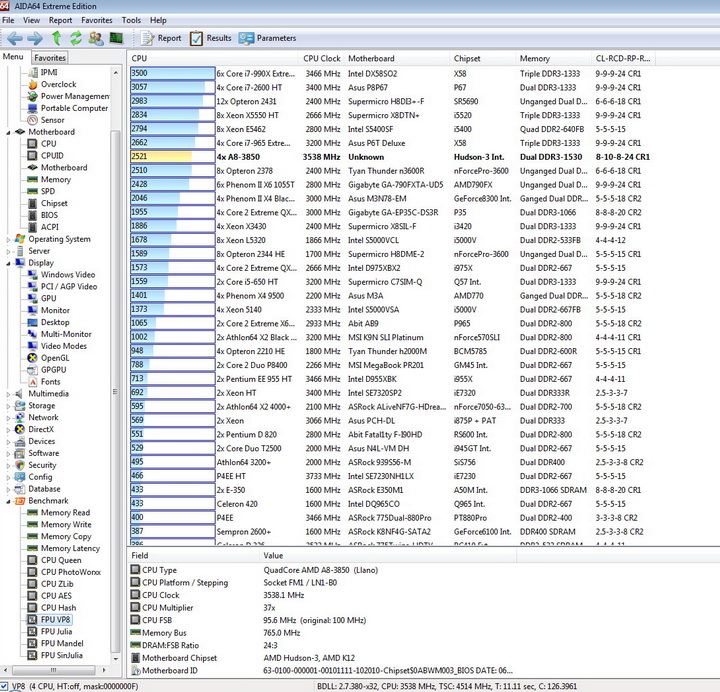Select Chipset in the tree
Image resolution: width=720 pixels, height=692 pixels.
click(54, 203)
